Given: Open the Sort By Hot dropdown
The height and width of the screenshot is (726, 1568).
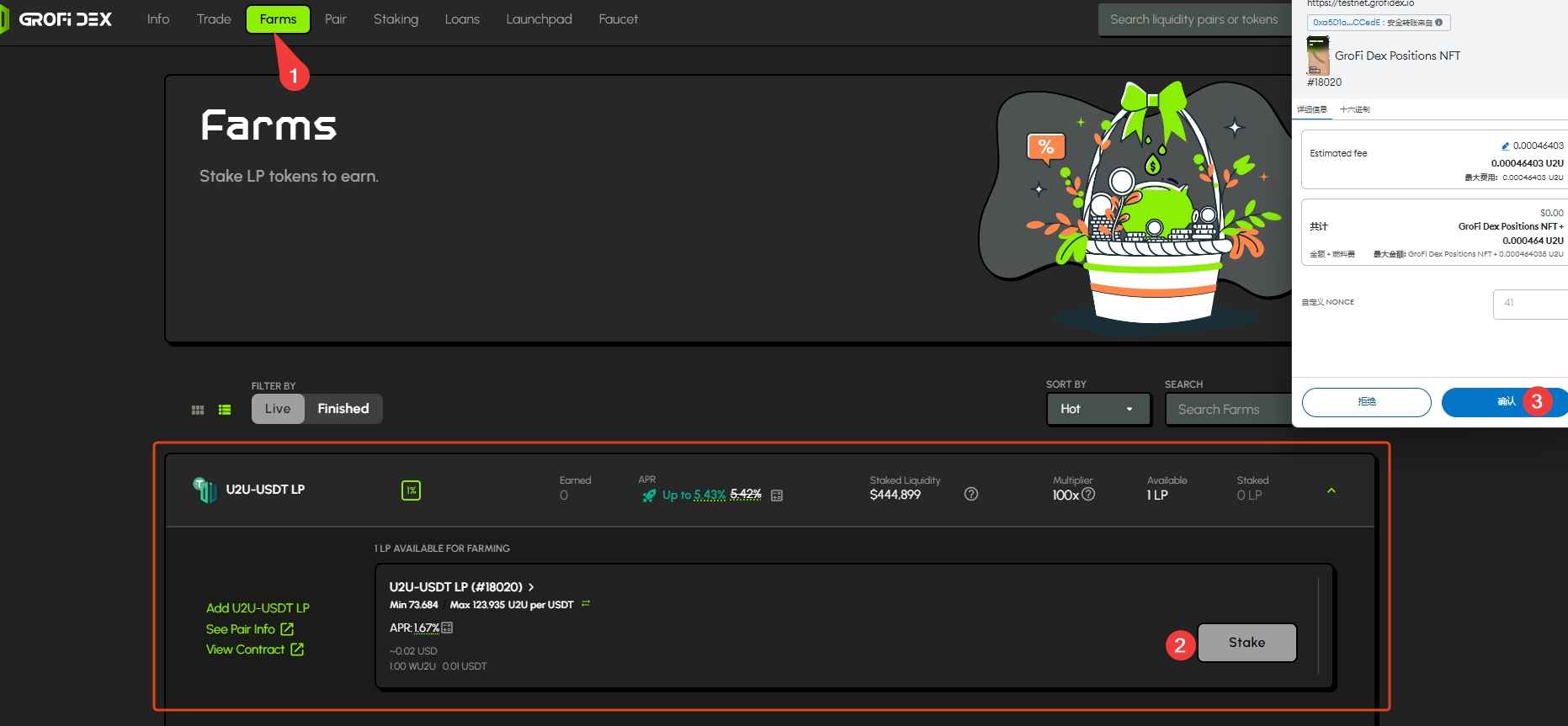Looking at the screenshot, I should 1098,409.
